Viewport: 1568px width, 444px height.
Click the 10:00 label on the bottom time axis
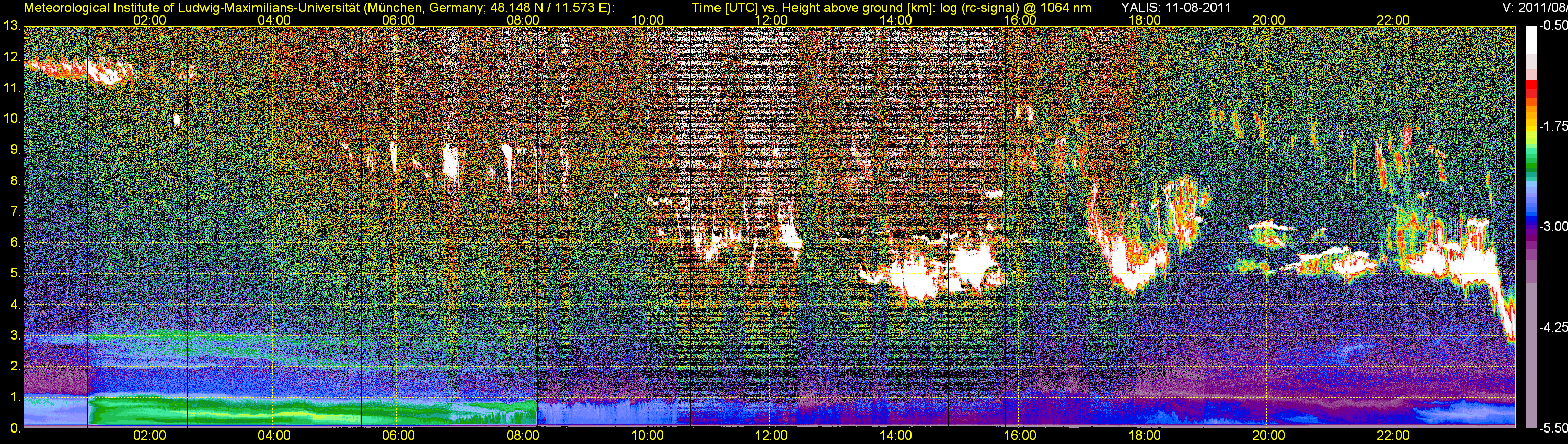[x=647, y=436]
